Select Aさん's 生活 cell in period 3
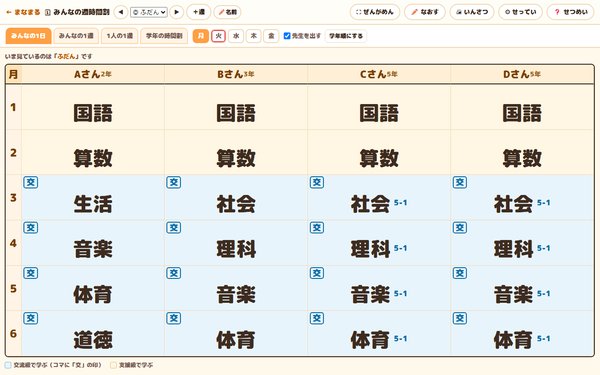The height and width of the screenshot is (375, 600). (x=93, y=197)
